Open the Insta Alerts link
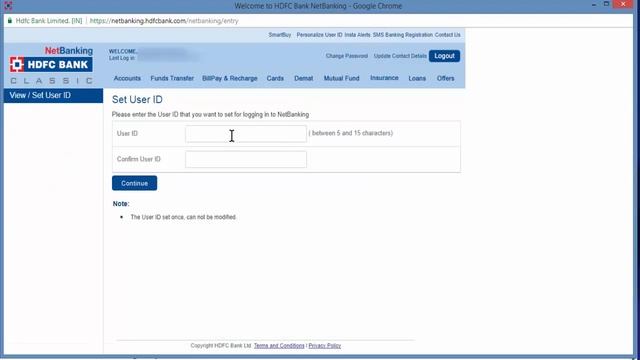 tap(357, 35)
